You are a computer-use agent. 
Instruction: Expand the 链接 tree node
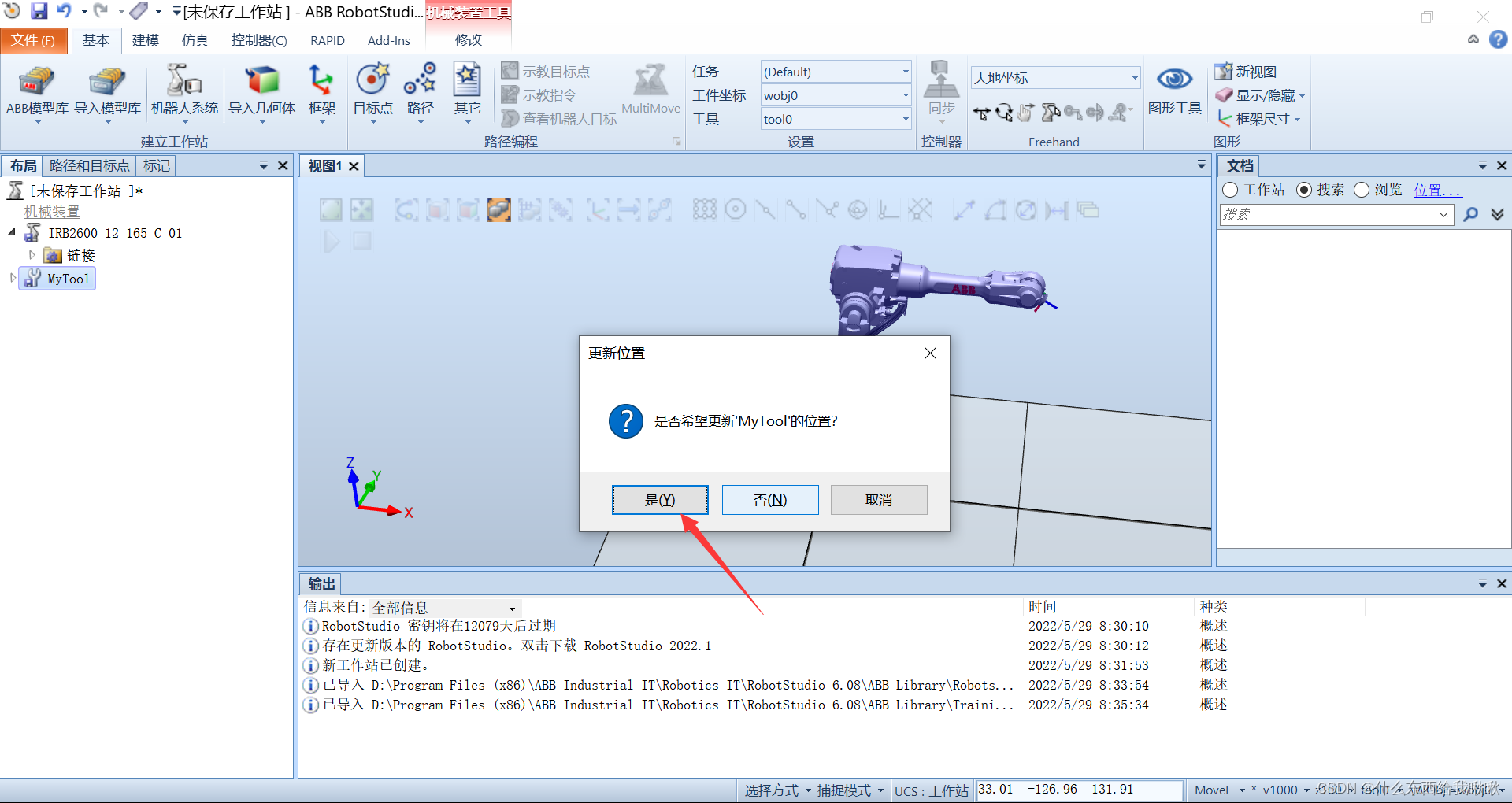pyautogui.click(x=32, y=255)
